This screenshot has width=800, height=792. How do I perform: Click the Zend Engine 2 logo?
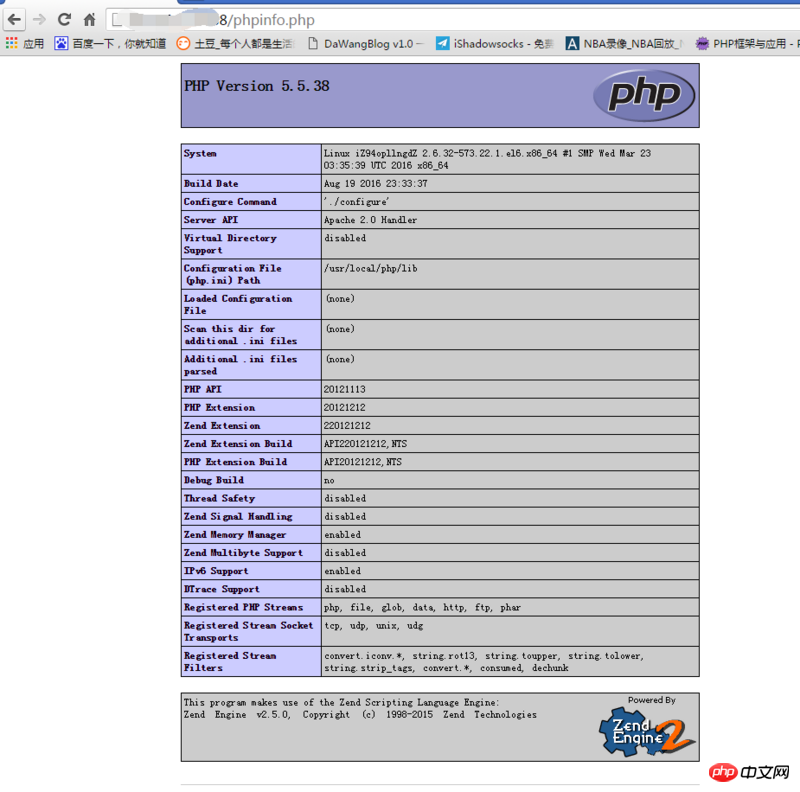[x=646, y=731]
